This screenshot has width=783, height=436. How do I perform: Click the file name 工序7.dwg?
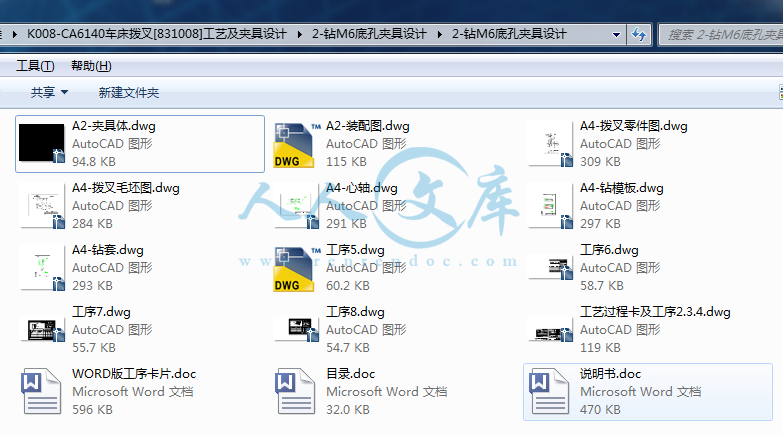click(x=101, y=312)
